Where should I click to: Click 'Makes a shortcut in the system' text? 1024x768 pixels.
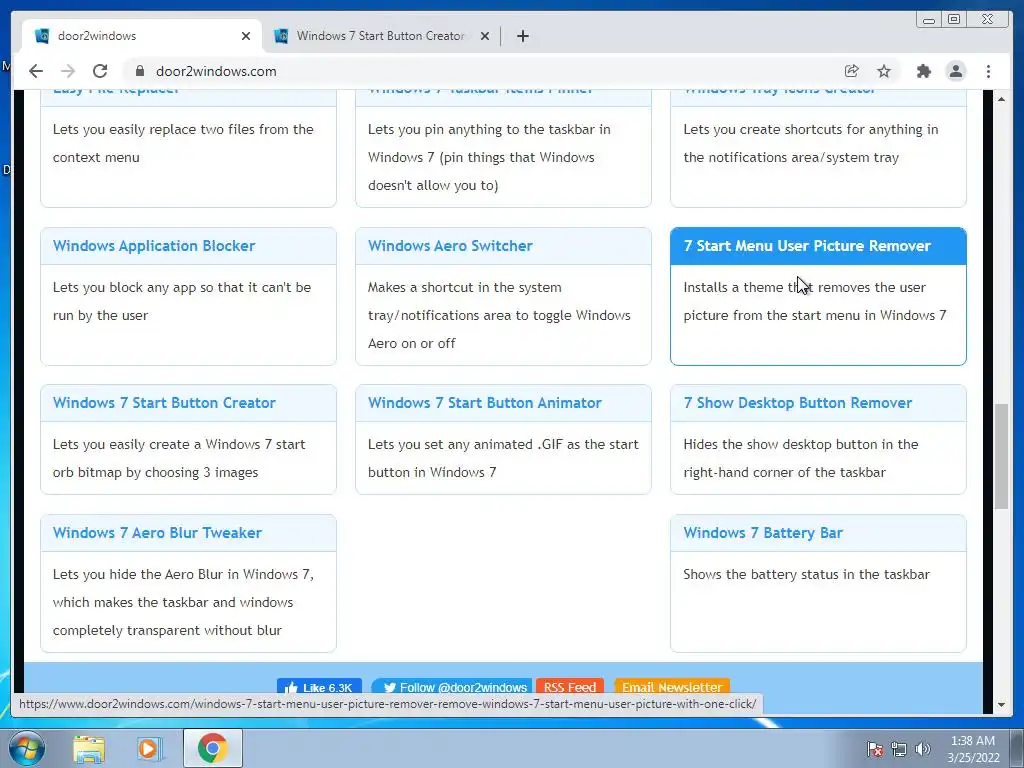(x=499, y=315)
